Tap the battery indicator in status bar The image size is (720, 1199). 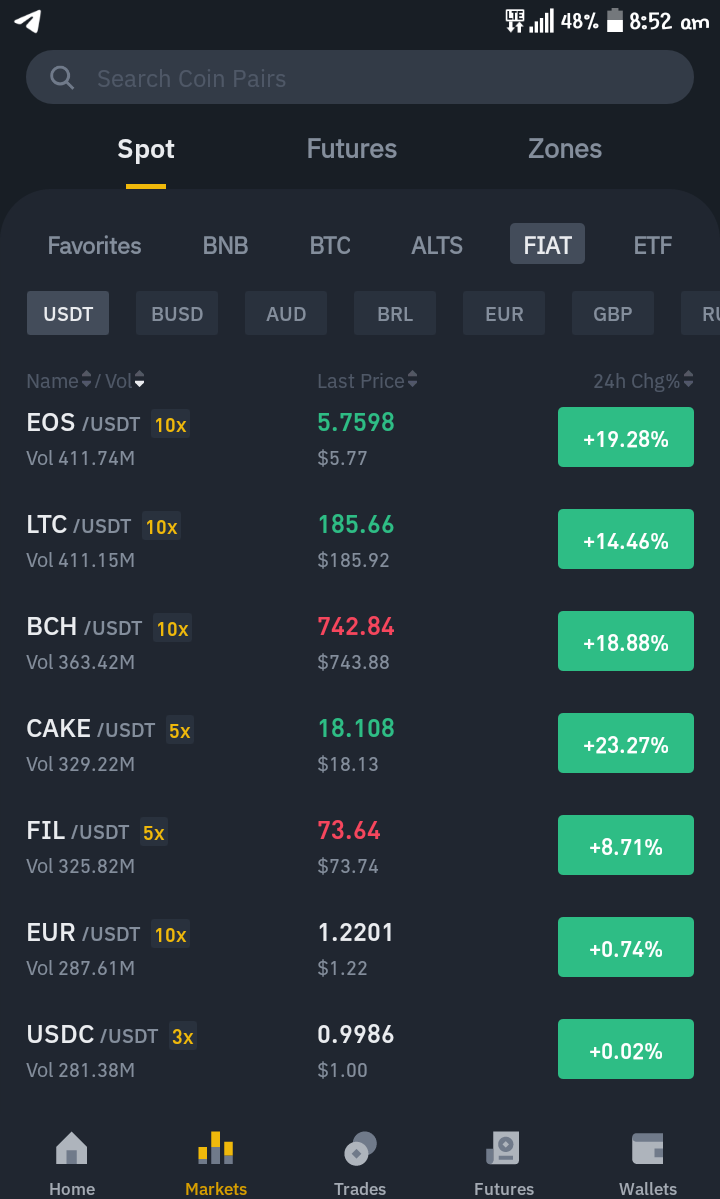pos(615,21)
